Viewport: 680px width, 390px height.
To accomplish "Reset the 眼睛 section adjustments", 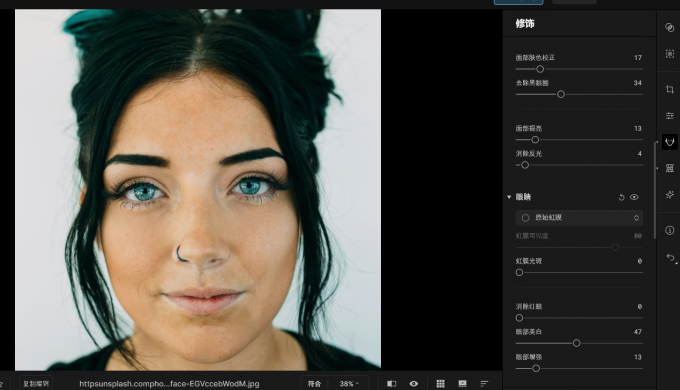I will (621, 197).
